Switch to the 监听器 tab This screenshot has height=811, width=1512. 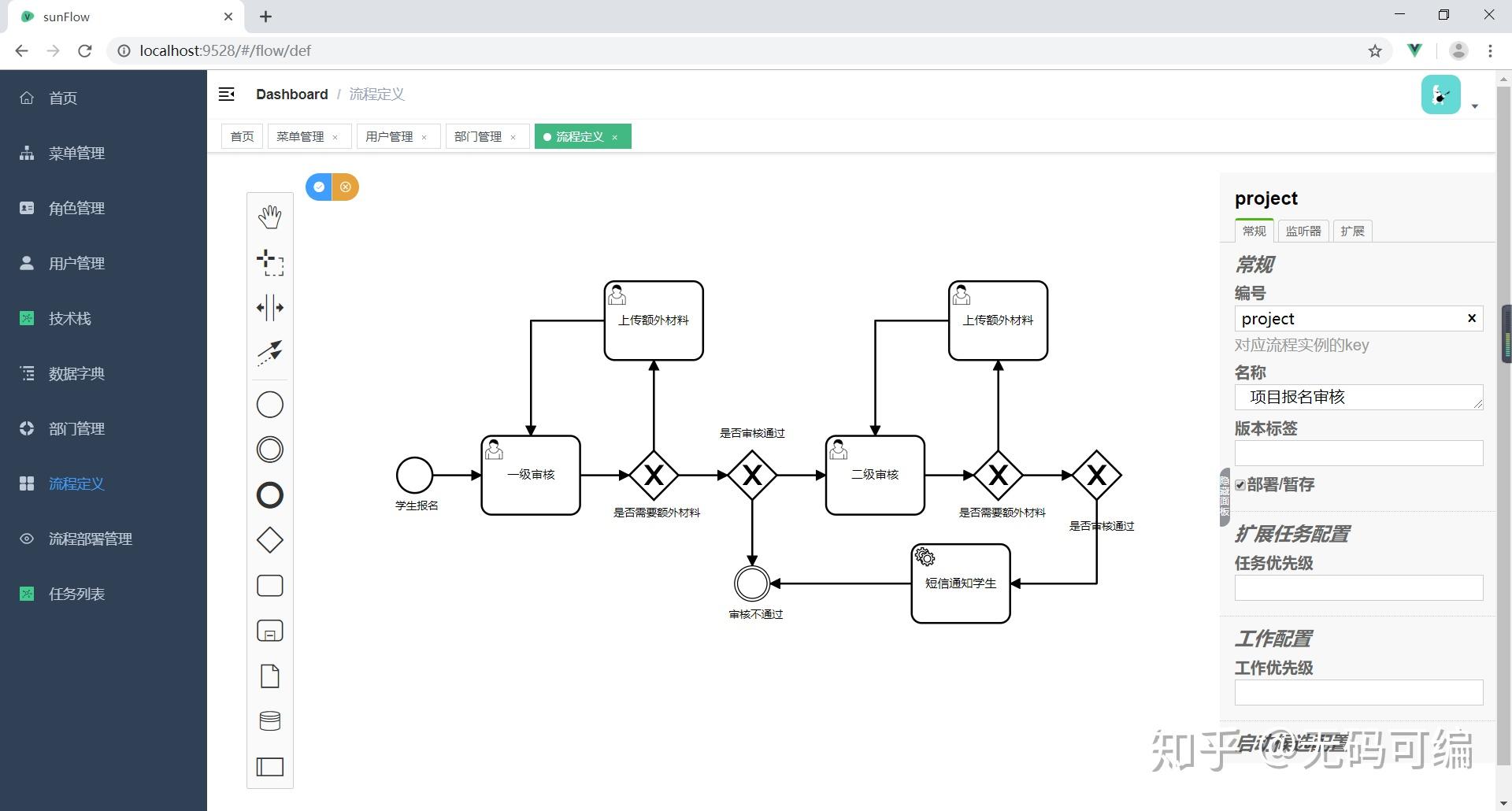(x=1303, y=231)
